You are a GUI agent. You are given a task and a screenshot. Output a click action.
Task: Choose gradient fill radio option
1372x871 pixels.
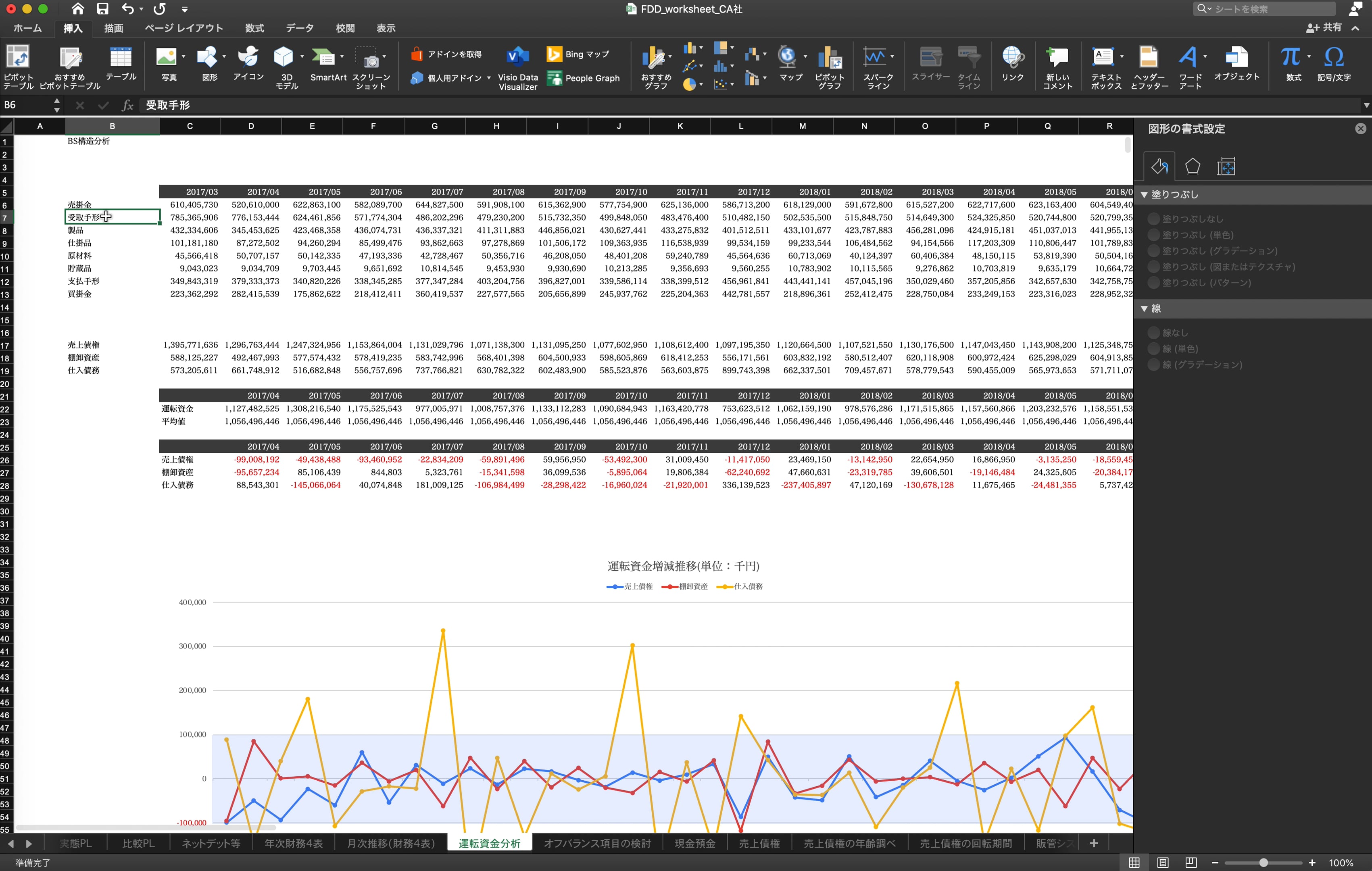(x=1154, y=251)
